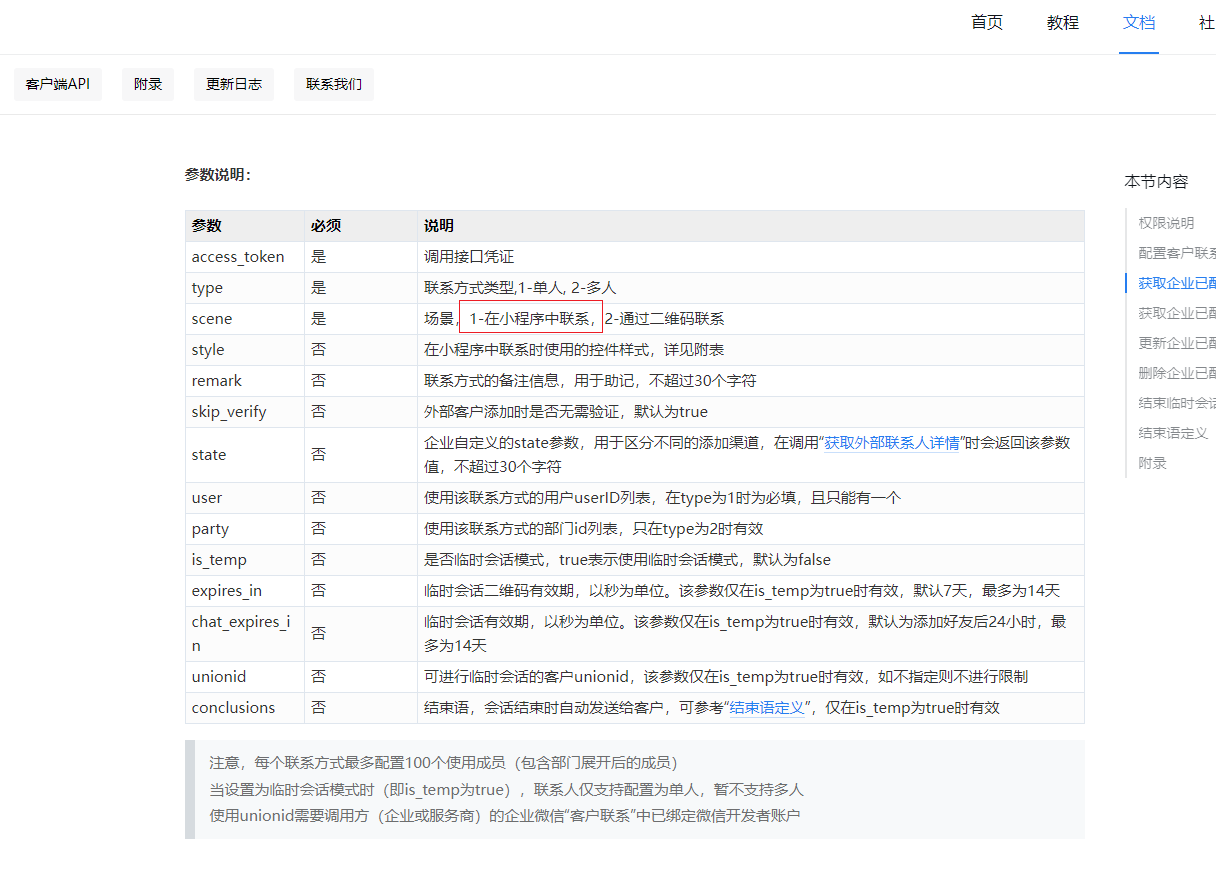Open the 首页 top navigation item
The image size is (1216, 885).
click(x=987, y=22)
